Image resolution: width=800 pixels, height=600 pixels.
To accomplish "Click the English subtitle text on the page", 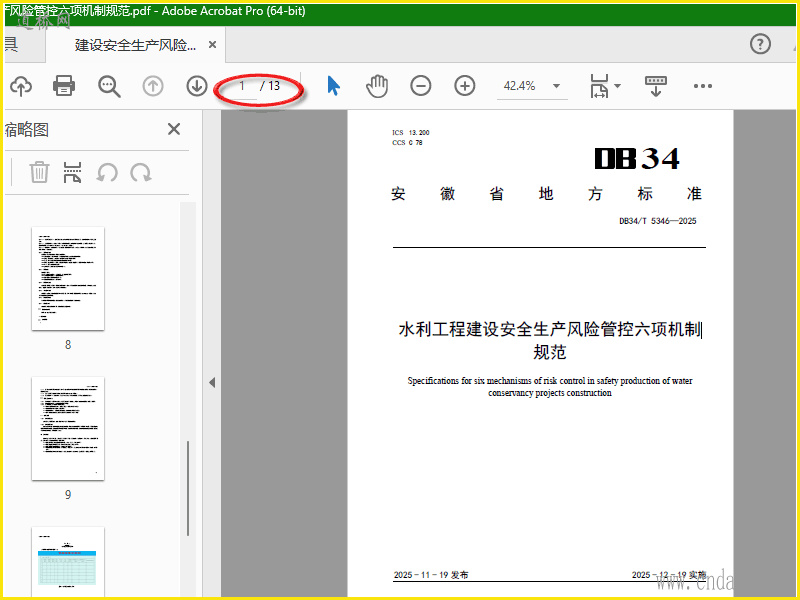I will (550, 387).
